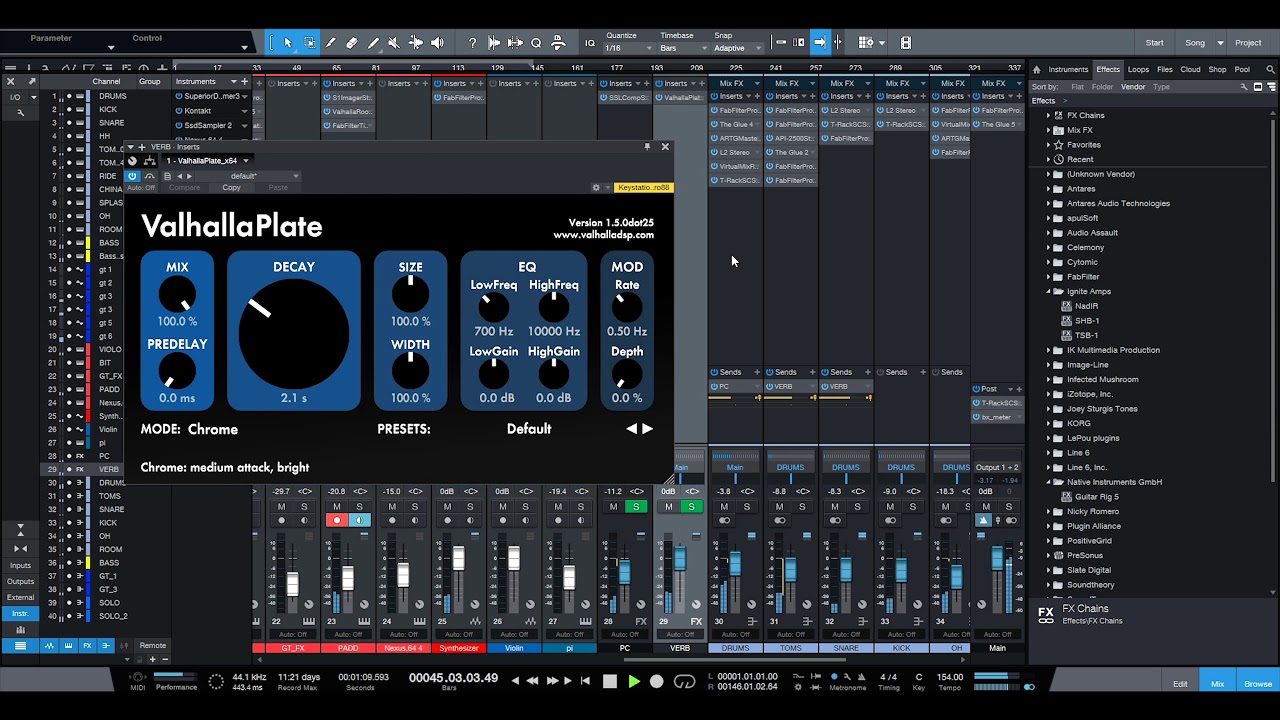Collapse the Native Instruments GmbH folder
1280x720 pixels.
[x=1048, y=482]
